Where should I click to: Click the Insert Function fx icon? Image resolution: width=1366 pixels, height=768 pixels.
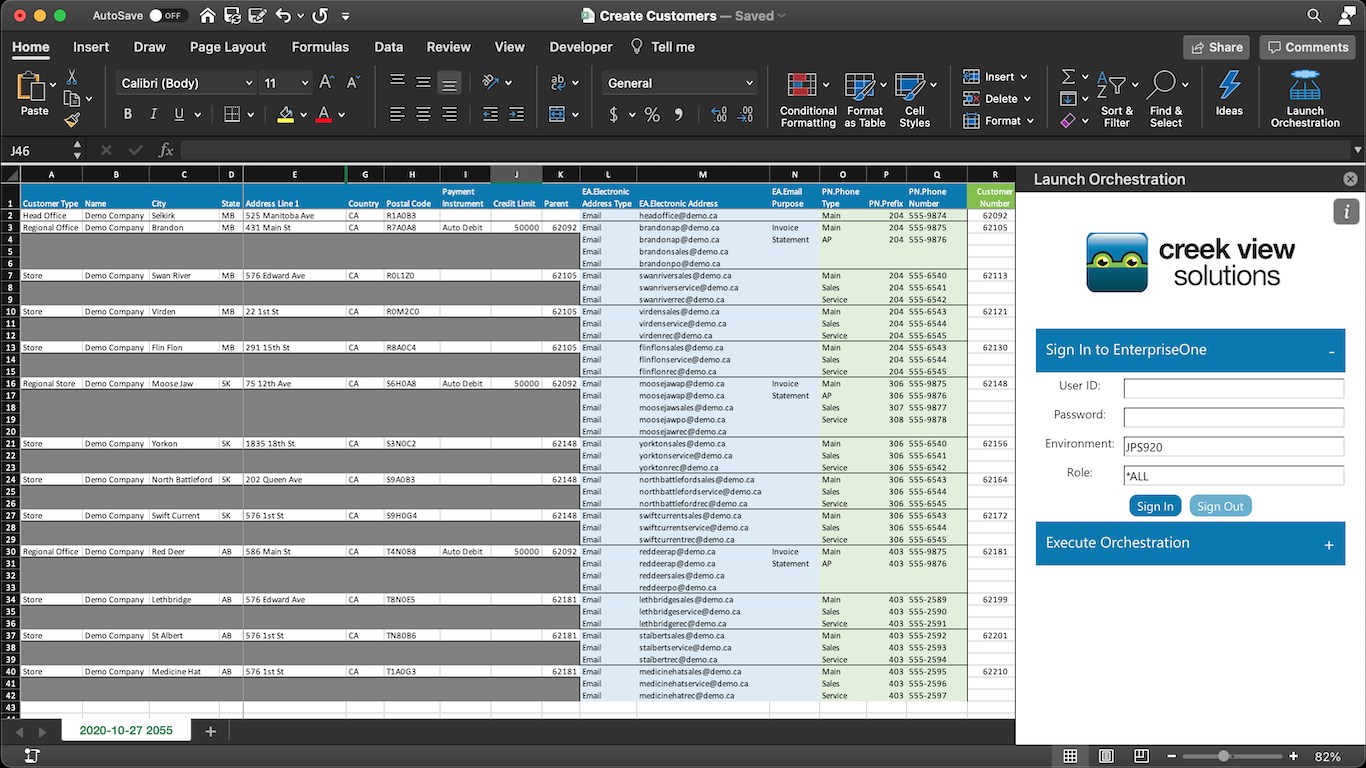(166, 151)
